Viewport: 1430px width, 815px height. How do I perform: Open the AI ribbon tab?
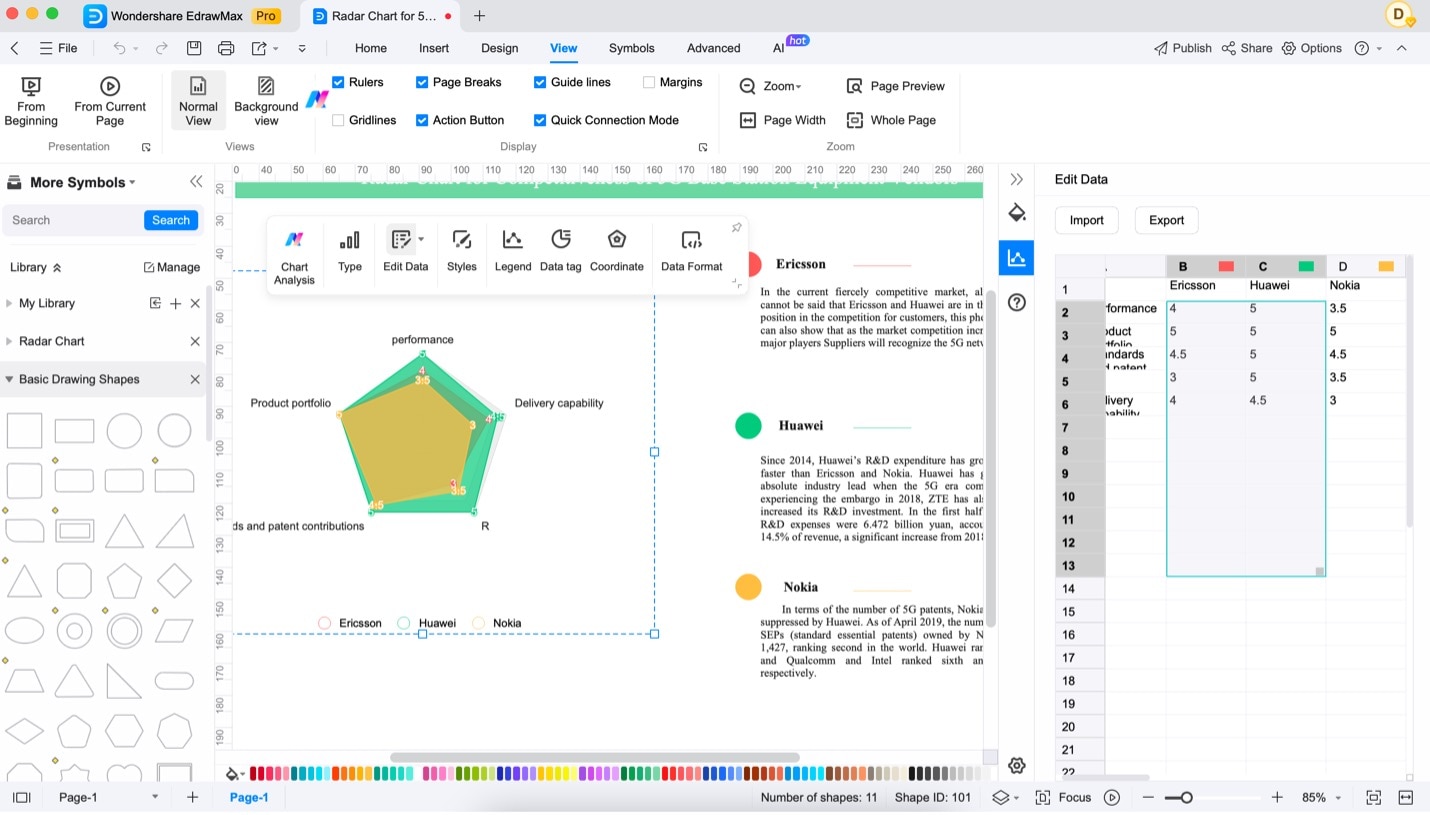click(779, 48)
